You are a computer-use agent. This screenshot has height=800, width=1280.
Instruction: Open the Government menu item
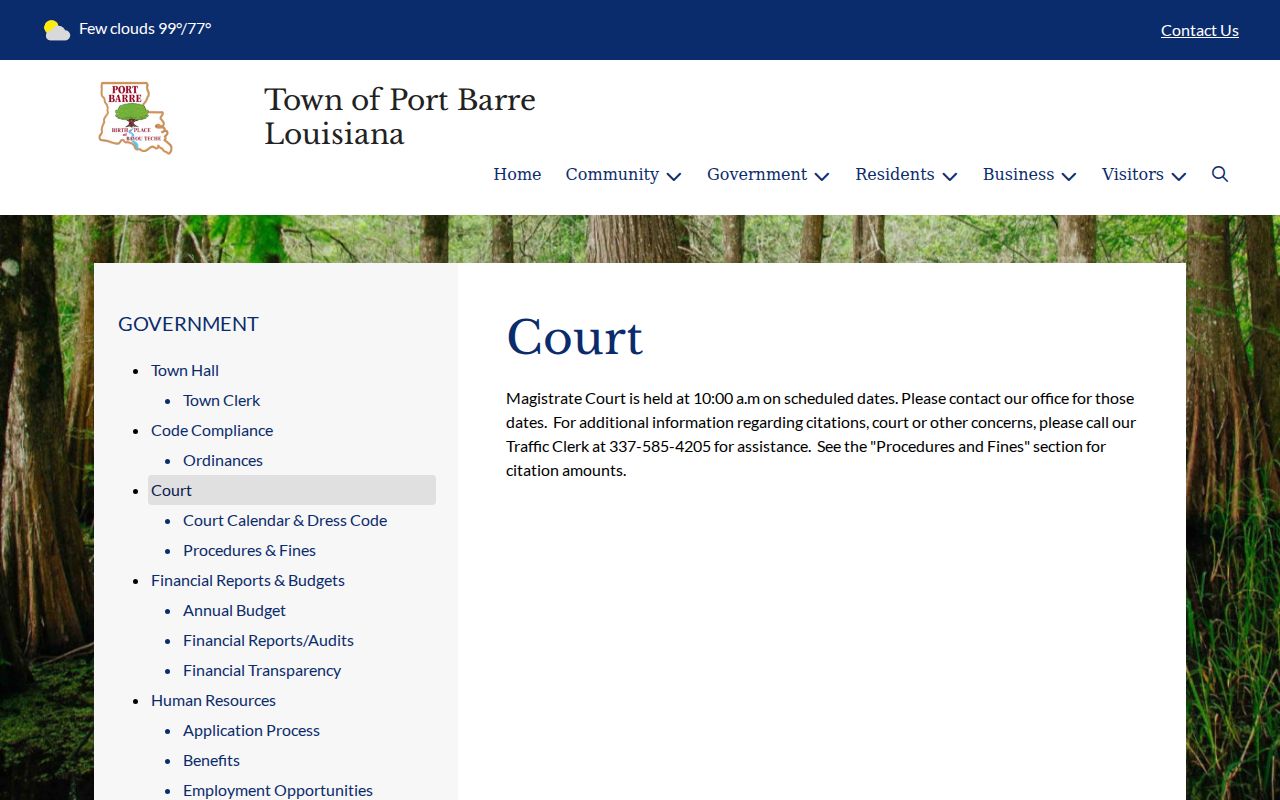(x=757, y=174)
